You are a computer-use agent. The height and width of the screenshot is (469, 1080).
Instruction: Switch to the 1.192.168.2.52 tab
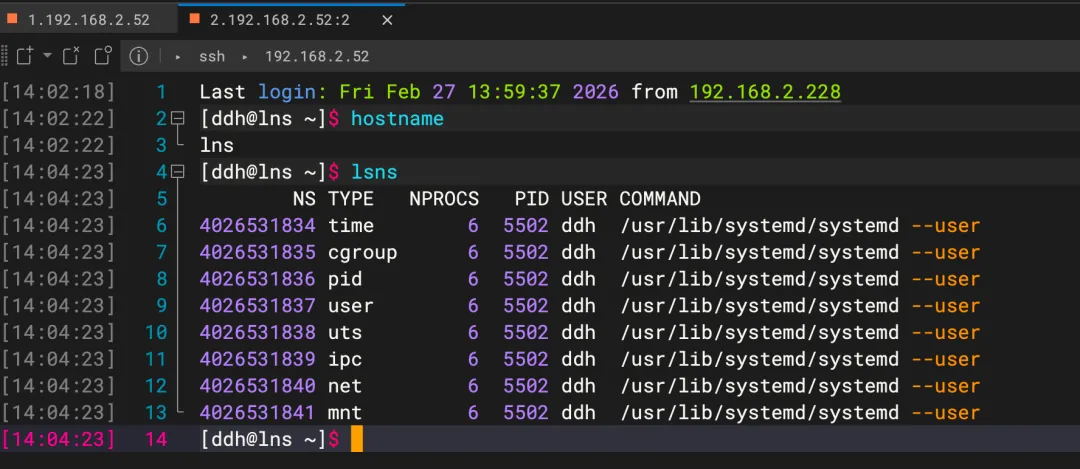tap(88, 19)
